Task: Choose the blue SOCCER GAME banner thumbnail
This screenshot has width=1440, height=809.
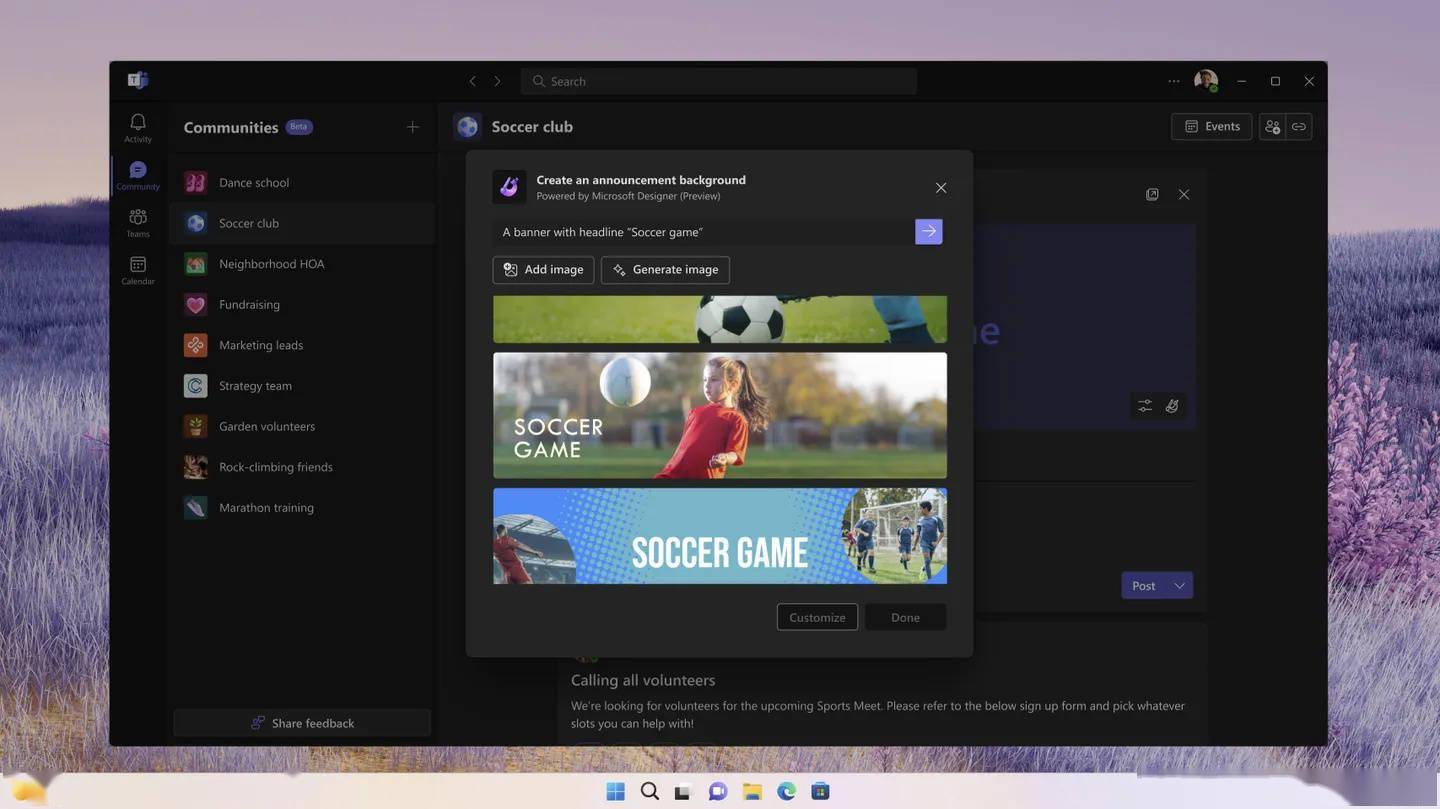Action: tap(719, 536)
